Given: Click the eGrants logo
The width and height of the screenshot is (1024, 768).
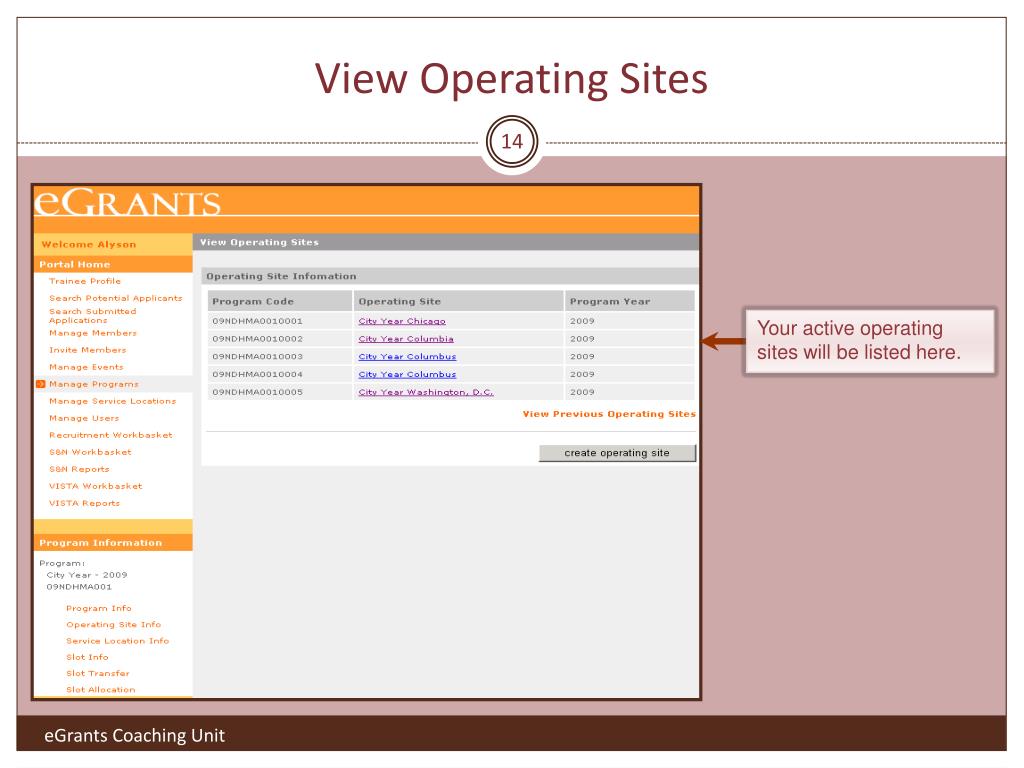Looking at the screenshot, I should pos(127,202).
